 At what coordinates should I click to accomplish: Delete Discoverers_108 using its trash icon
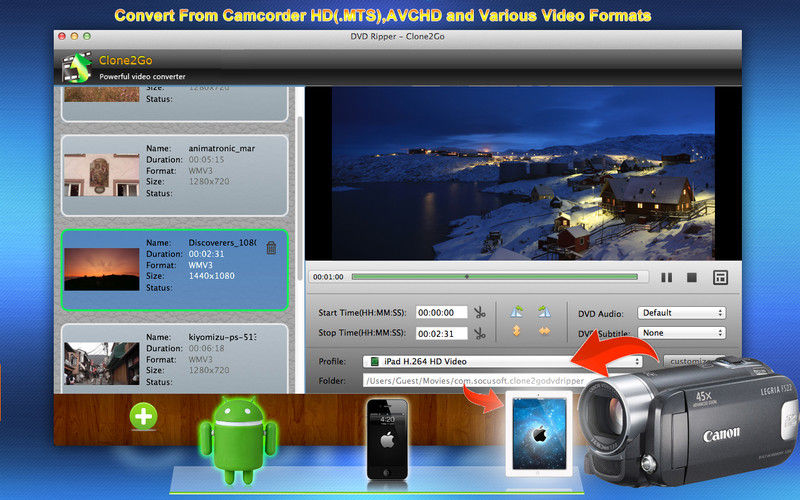[x=271, y=248]
